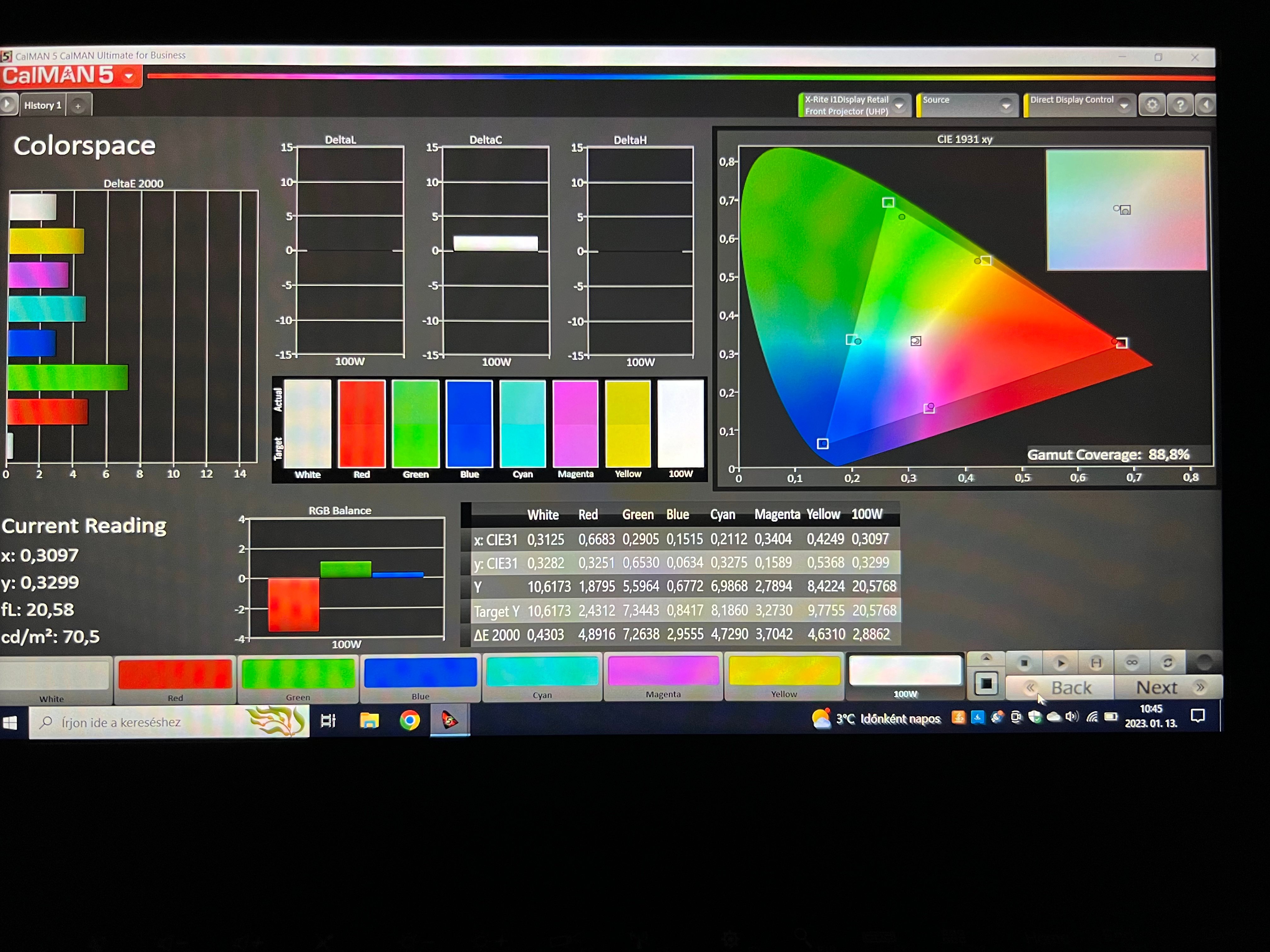1270x952 pixels.
Task: Click the help question mark icon
Action: 1180,105
